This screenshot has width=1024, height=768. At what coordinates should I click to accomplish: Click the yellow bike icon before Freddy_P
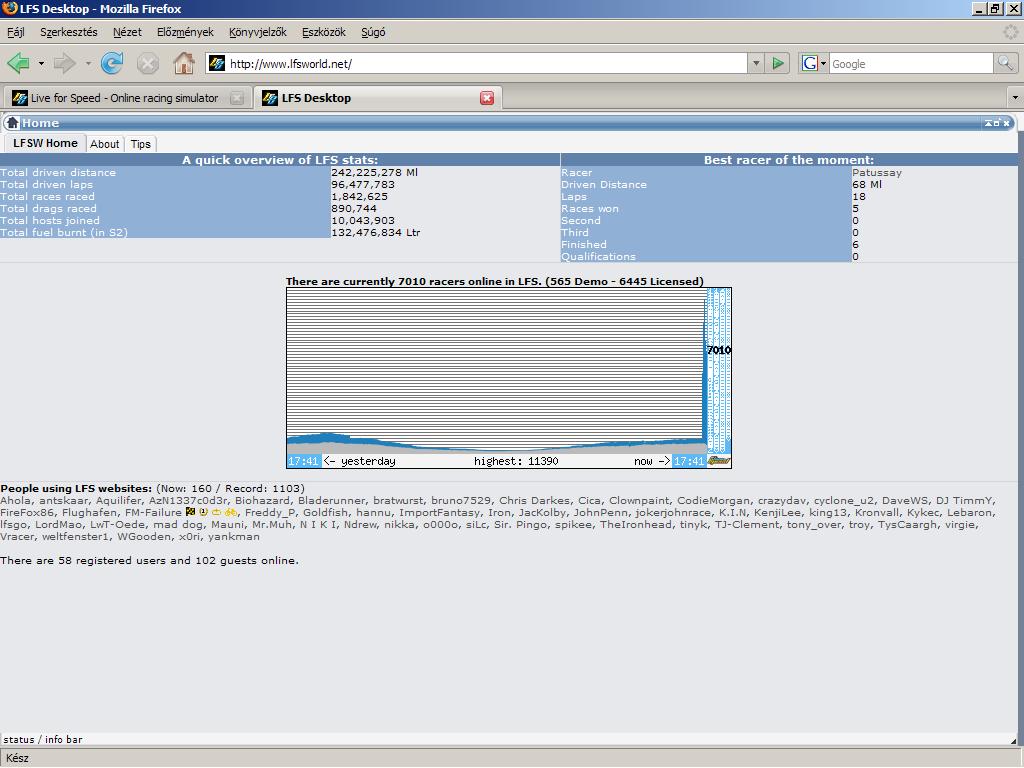coord(231,512)
